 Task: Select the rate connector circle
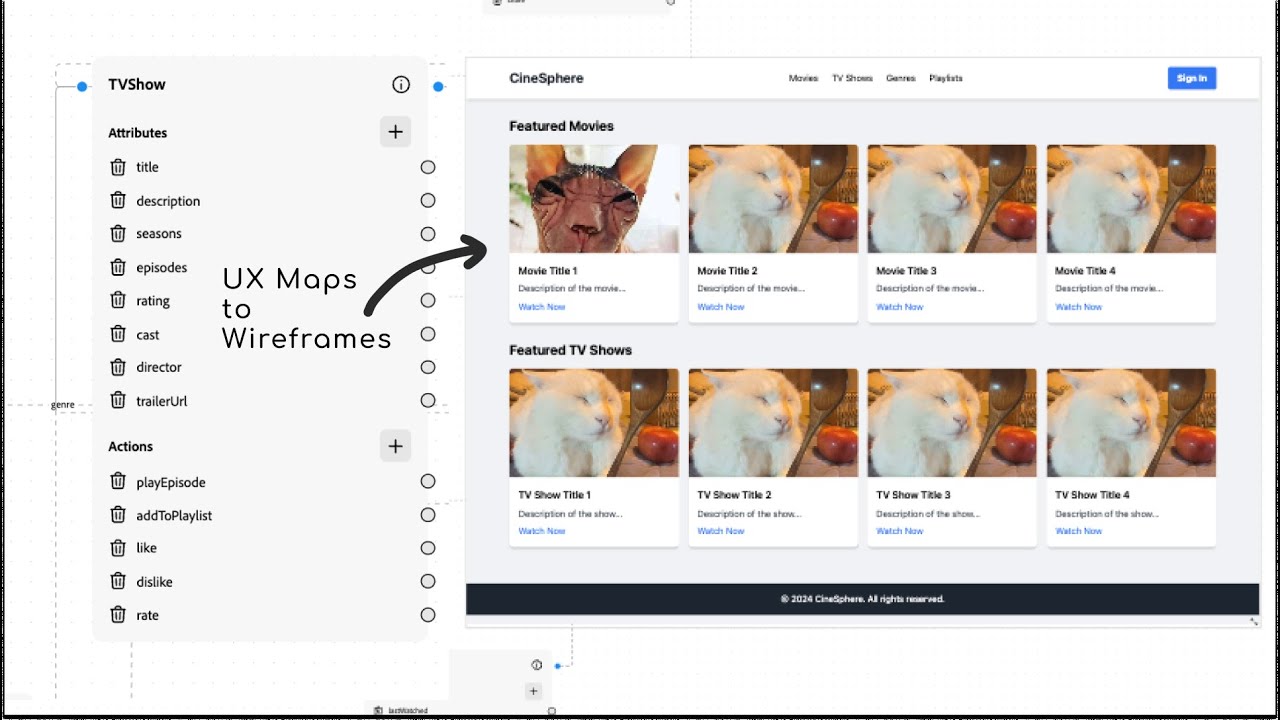coord(428,615)
